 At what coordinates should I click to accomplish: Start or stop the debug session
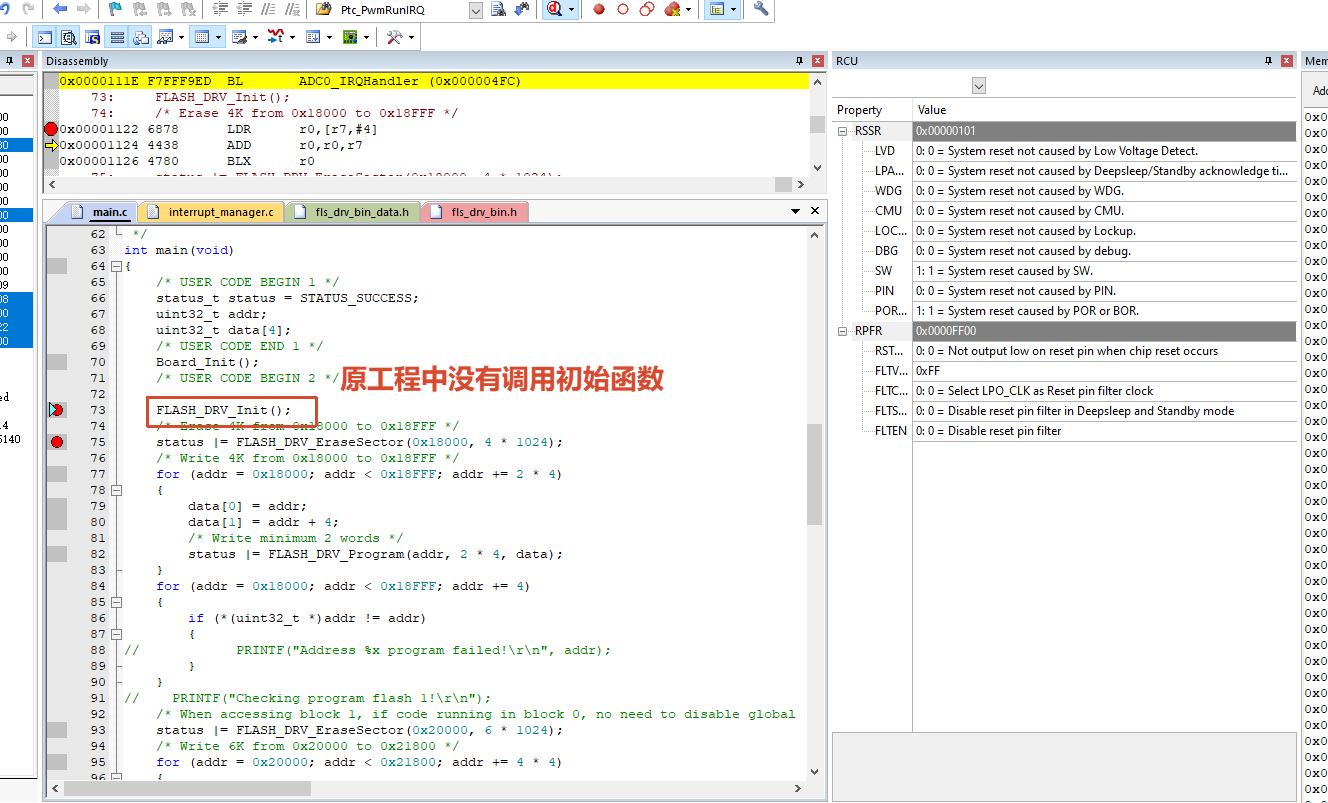click(554, 9)
